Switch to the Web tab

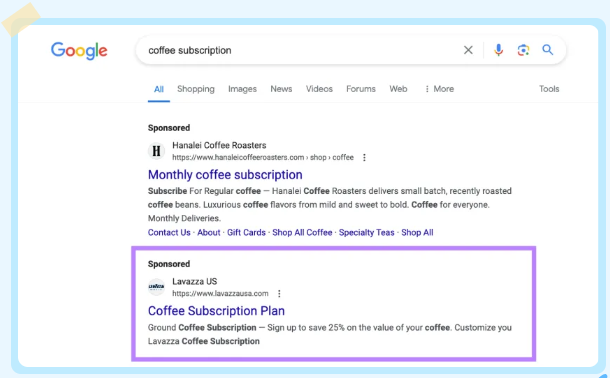(x=398, y=89)
